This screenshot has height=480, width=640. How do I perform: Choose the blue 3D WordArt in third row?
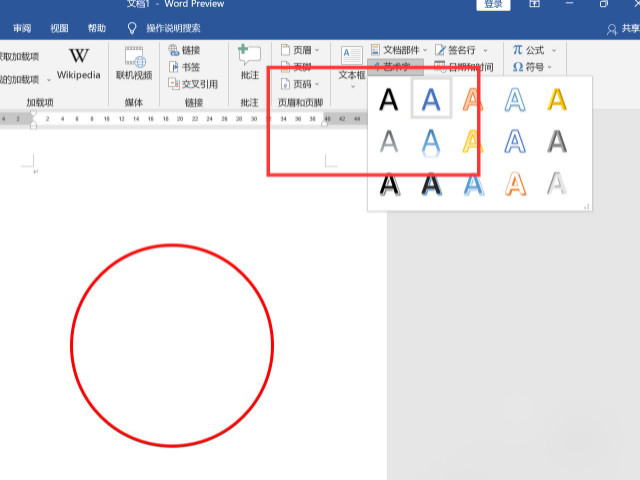pyautogui.click(x=473, y=184)
